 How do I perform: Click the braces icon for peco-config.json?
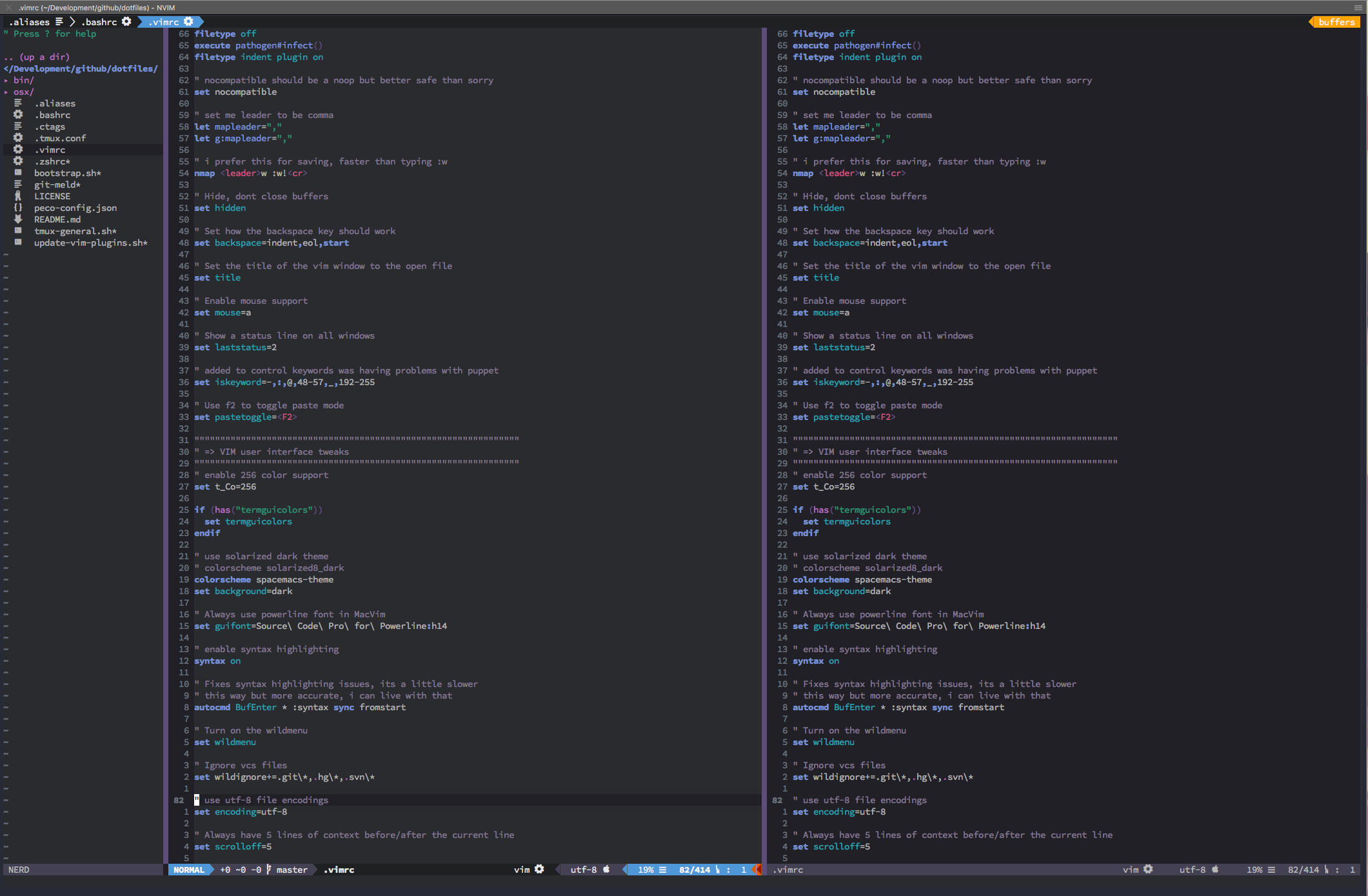[18, 208]
